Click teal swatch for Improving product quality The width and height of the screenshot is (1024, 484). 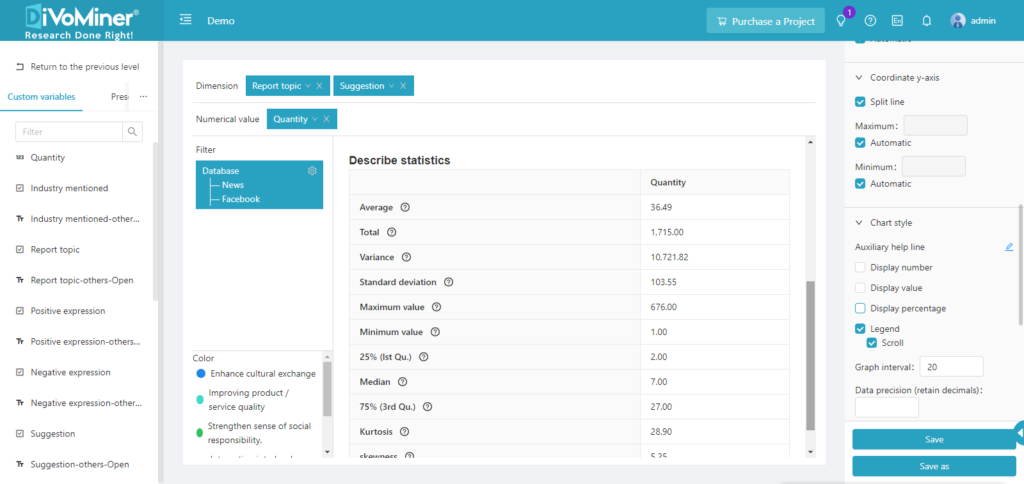tap(199, 400)
